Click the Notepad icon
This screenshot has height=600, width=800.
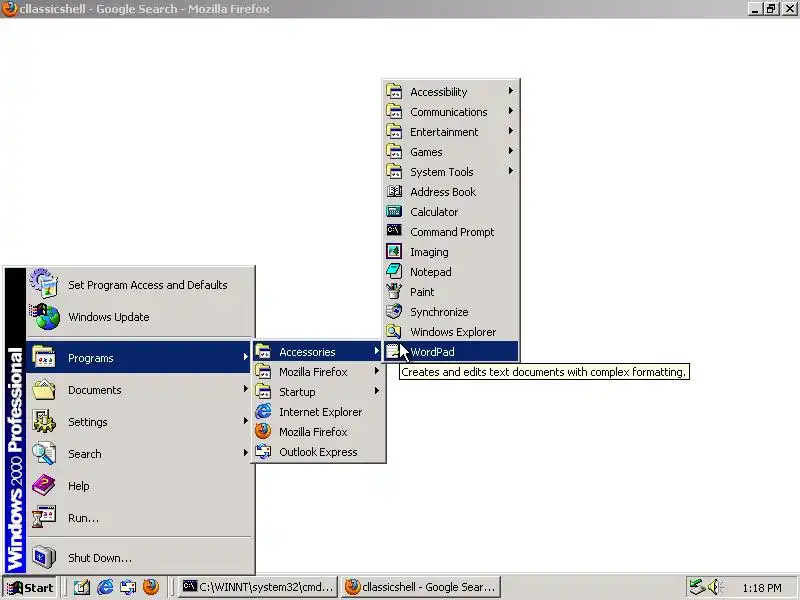393,271
